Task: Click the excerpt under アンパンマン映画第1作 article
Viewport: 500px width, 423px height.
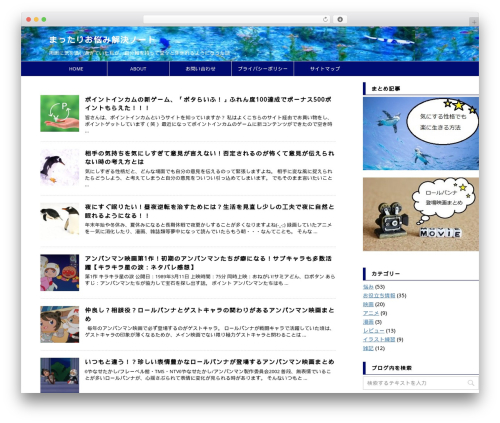Action: (210, 280)
